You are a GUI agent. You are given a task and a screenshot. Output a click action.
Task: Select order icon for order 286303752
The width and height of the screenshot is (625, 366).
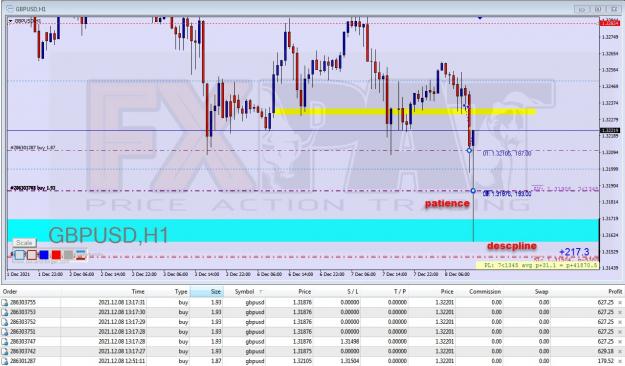point(5,322)
